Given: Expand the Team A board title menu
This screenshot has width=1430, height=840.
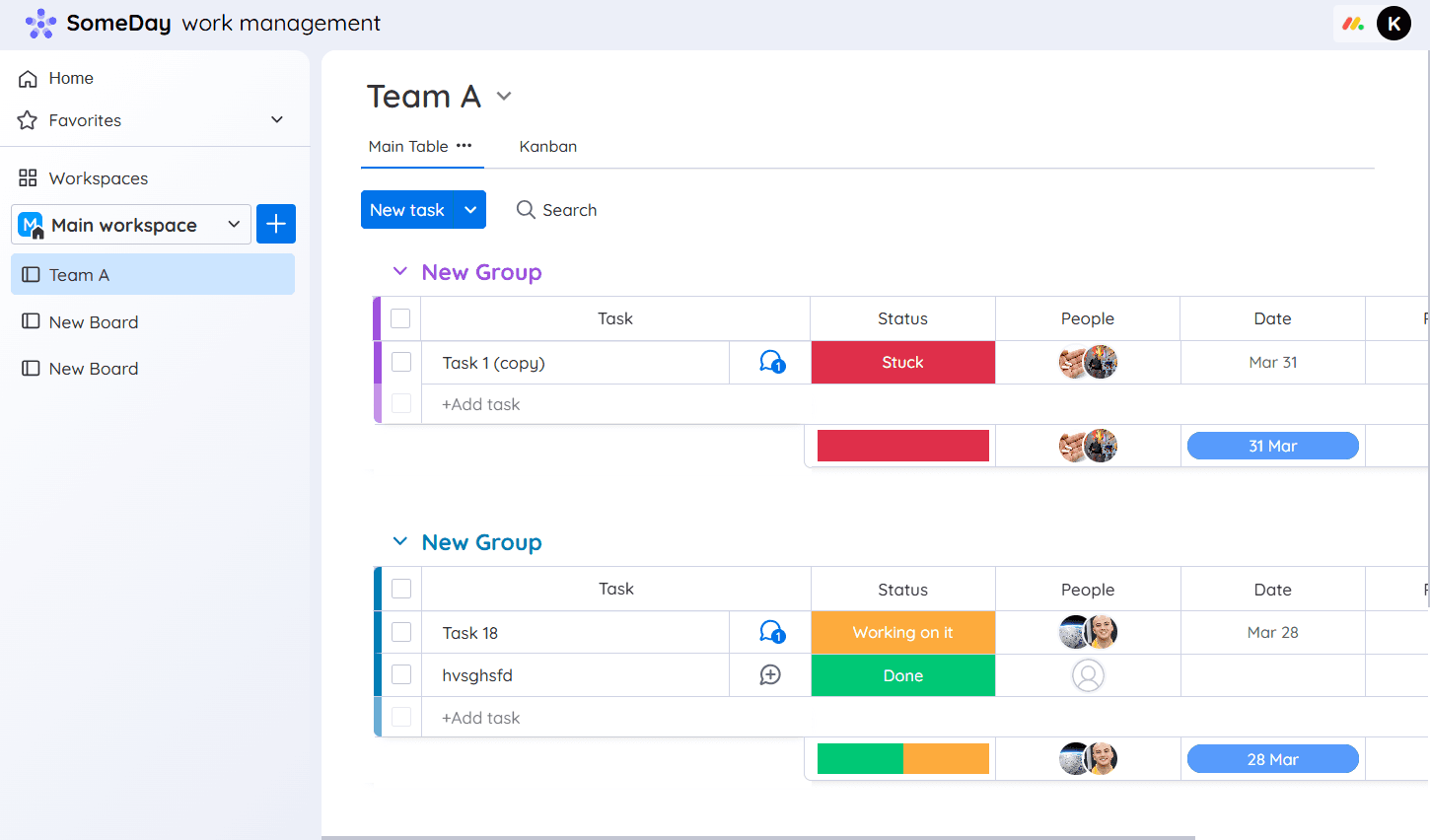Looking at the screenshot, I should pos(504,96).
